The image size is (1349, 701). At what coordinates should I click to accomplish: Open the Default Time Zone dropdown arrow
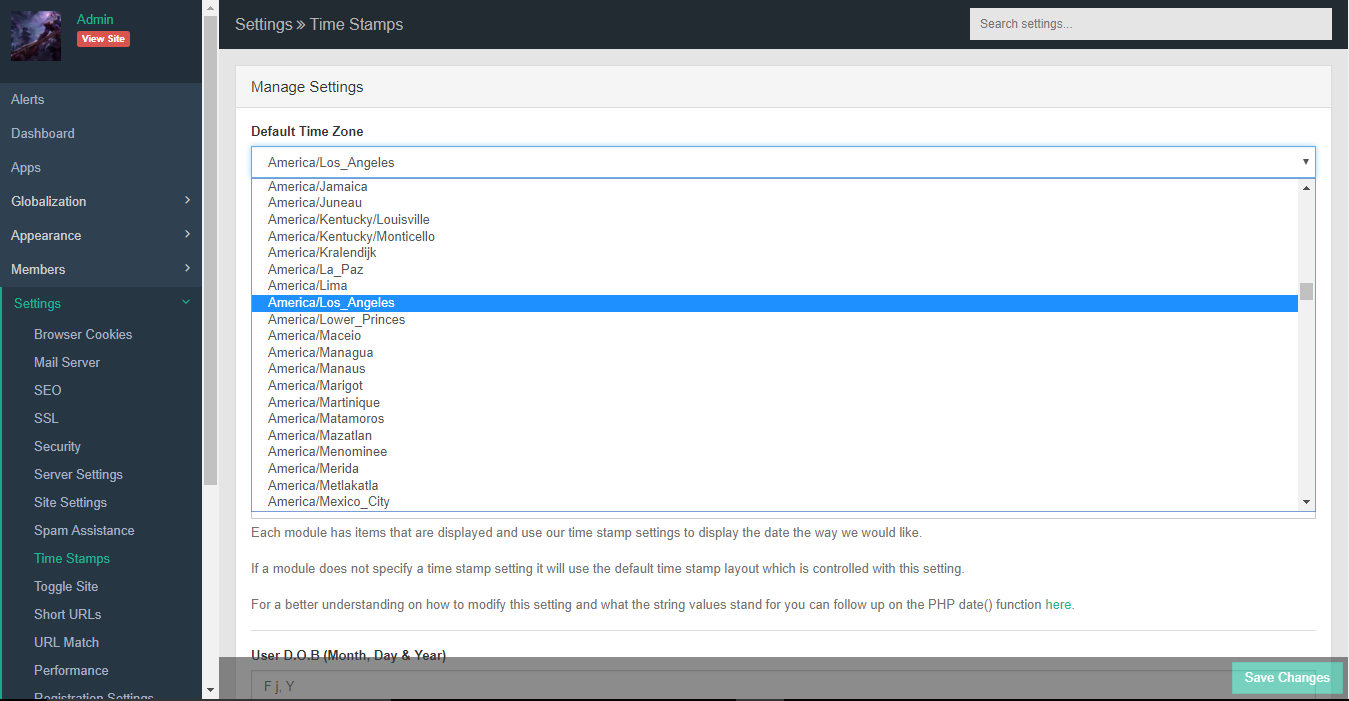tap(1305, 162)
